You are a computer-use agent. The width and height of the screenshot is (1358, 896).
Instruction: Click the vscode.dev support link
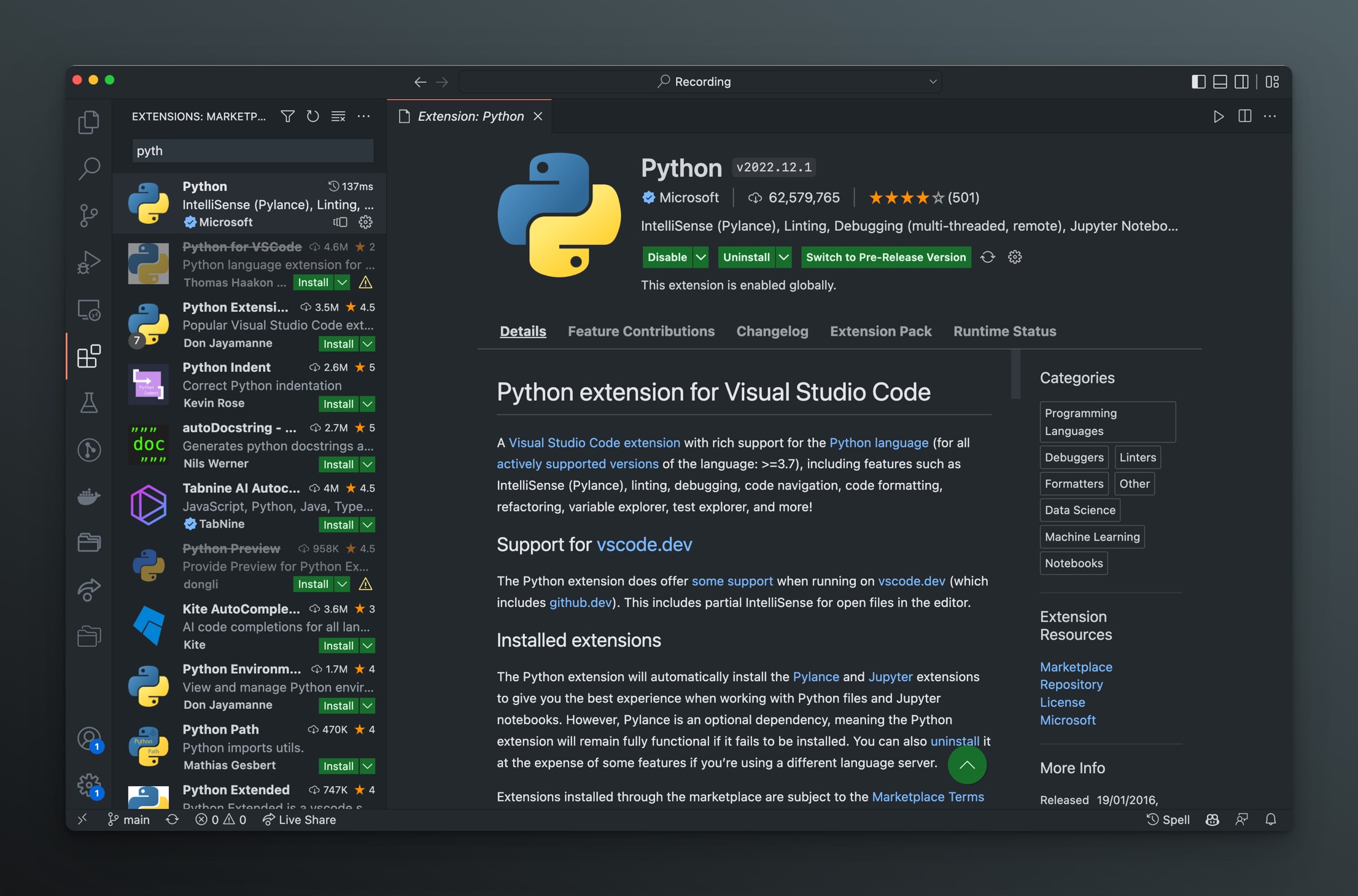click(645, 545)
